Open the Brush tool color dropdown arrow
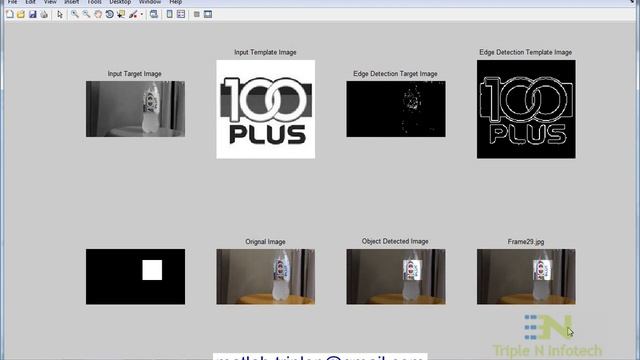This screenshot has height=360, width=640. 142,15
